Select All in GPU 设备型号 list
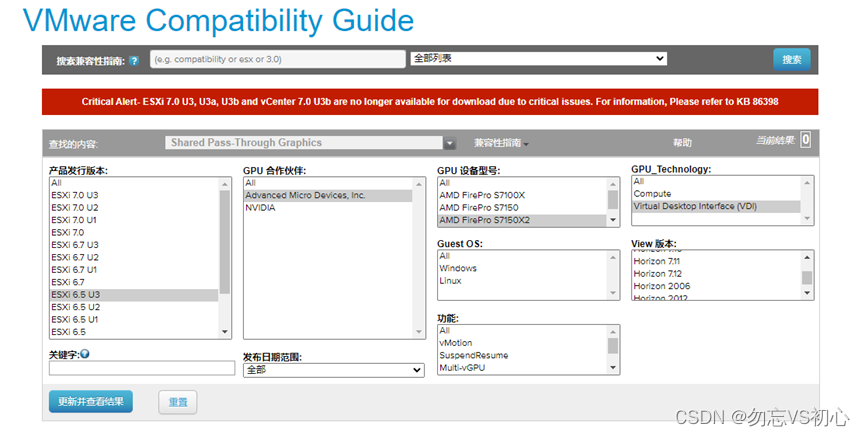 click(522, 183)
